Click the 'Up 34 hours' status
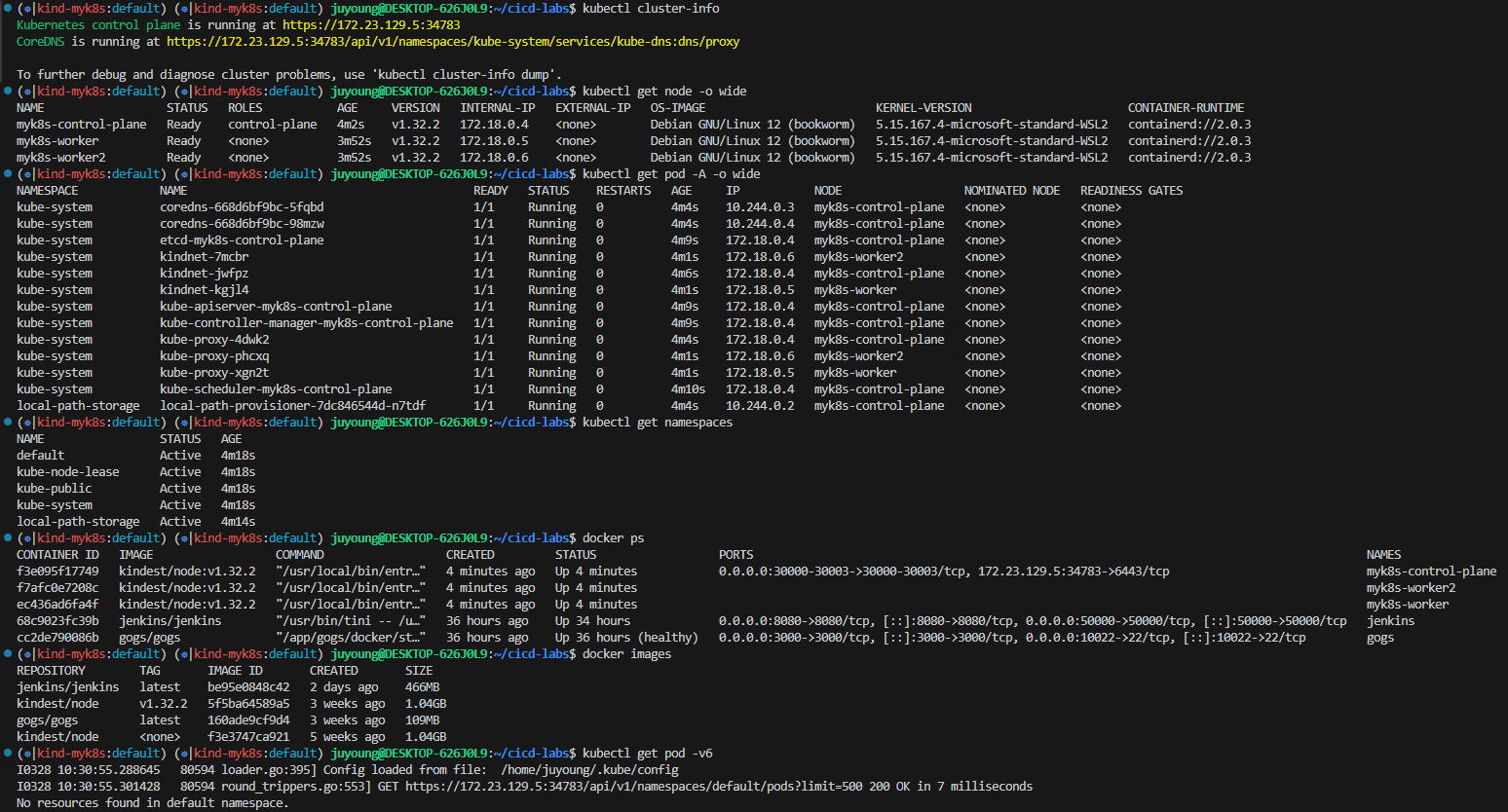1508x812 pixels. click(592, 621)
